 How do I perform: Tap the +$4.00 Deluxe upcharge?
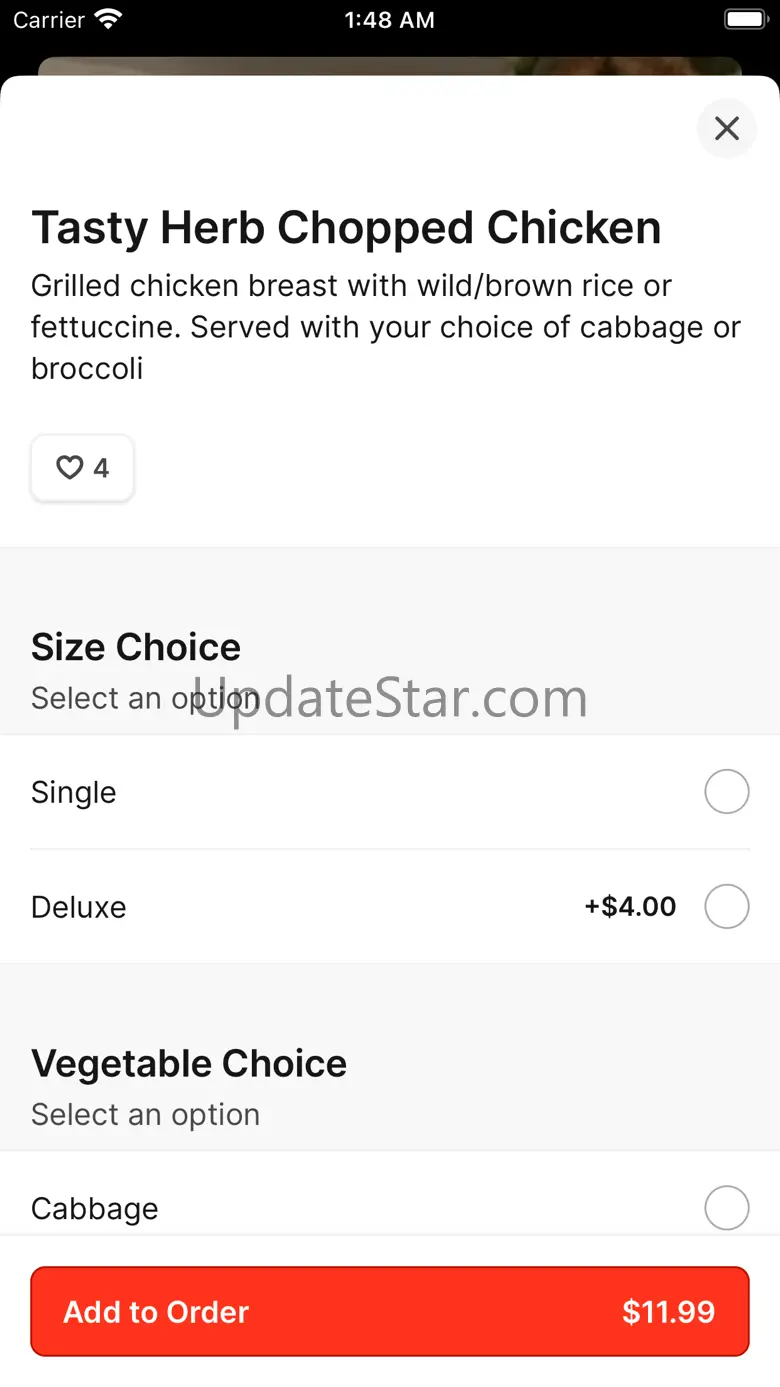coord(630,907)
